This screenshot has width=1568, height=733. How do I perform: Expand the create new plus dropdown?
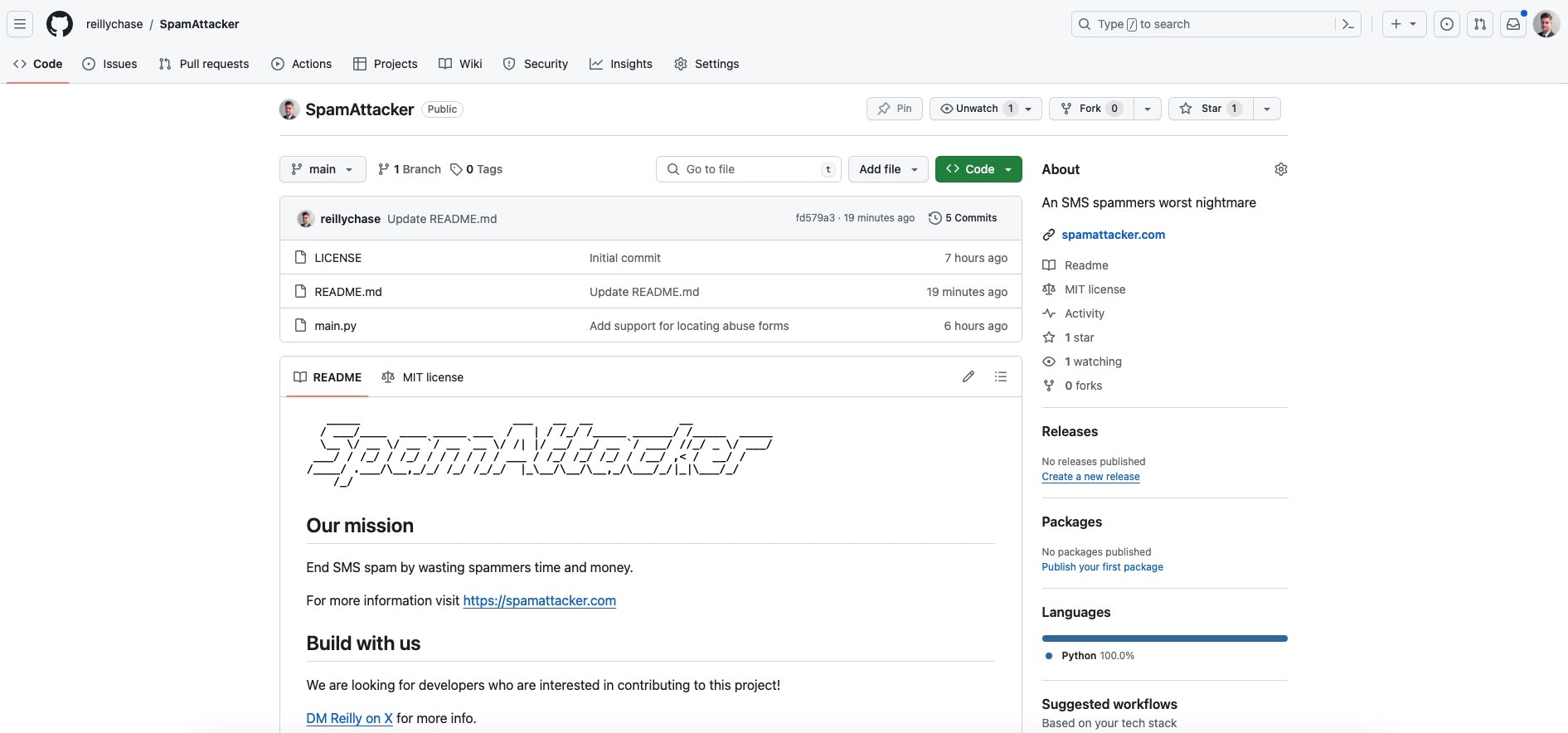pos(1404,24)
